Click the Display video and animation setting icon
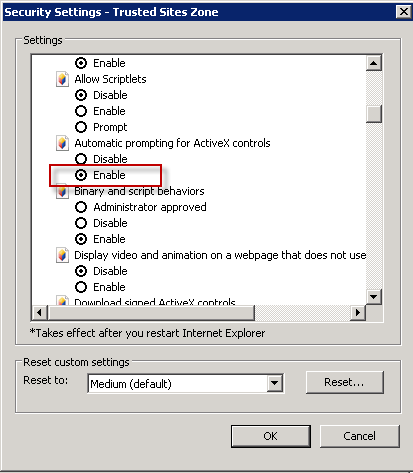This screenshot has height=473, width=413. 62,255
